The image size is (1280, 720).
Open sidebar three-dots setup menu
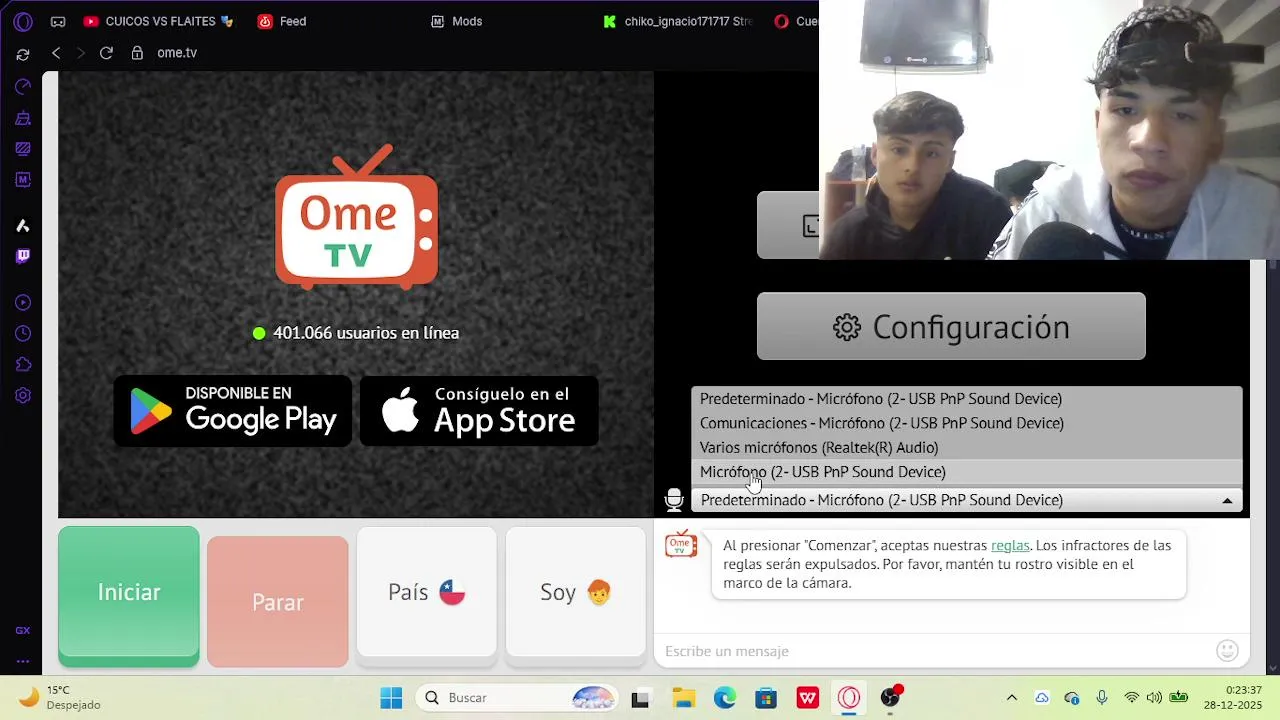pos(23,661)
